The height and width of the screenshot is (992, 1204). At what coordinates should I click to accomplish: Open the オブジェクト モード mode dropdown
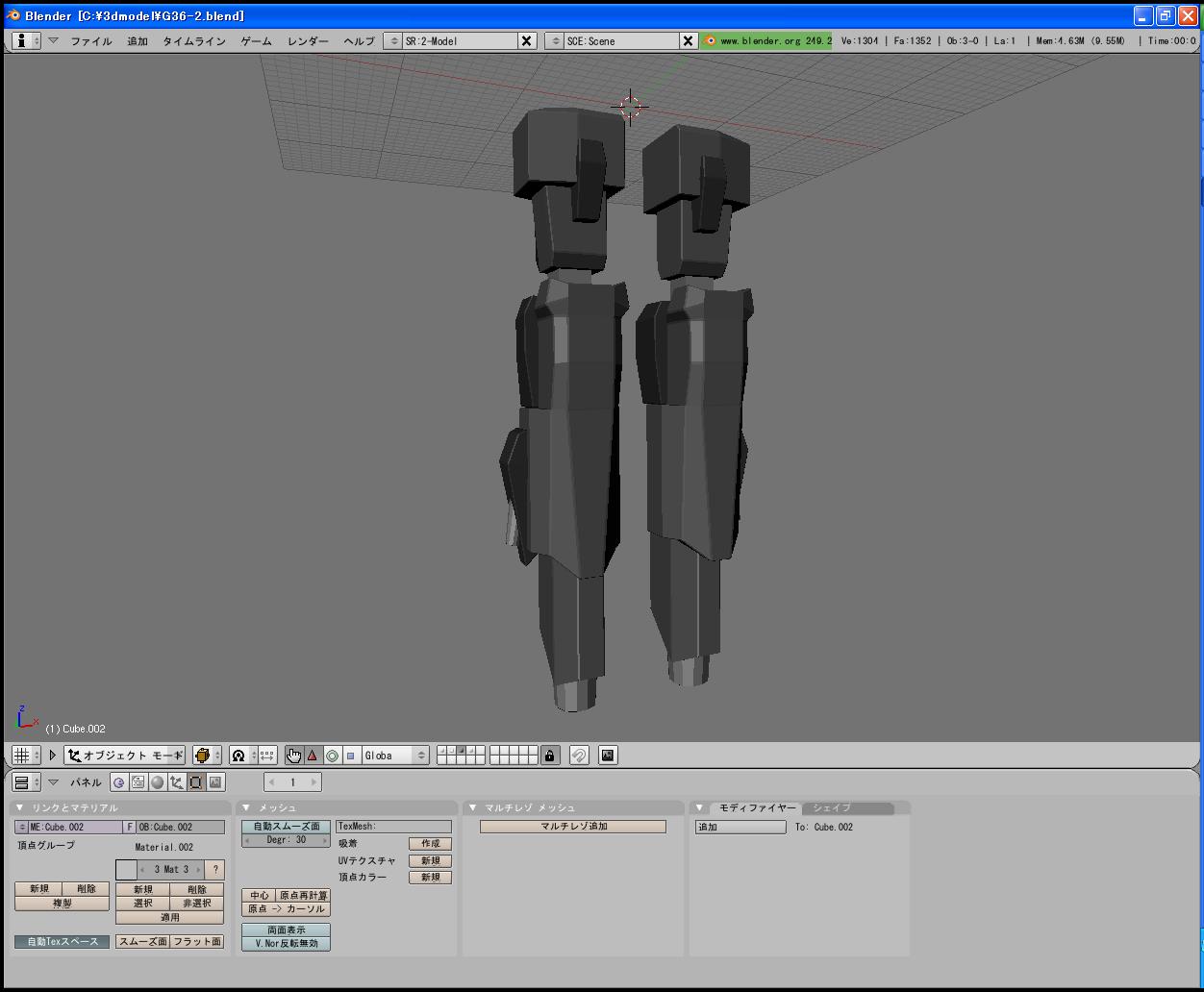[x=125, y=756]
